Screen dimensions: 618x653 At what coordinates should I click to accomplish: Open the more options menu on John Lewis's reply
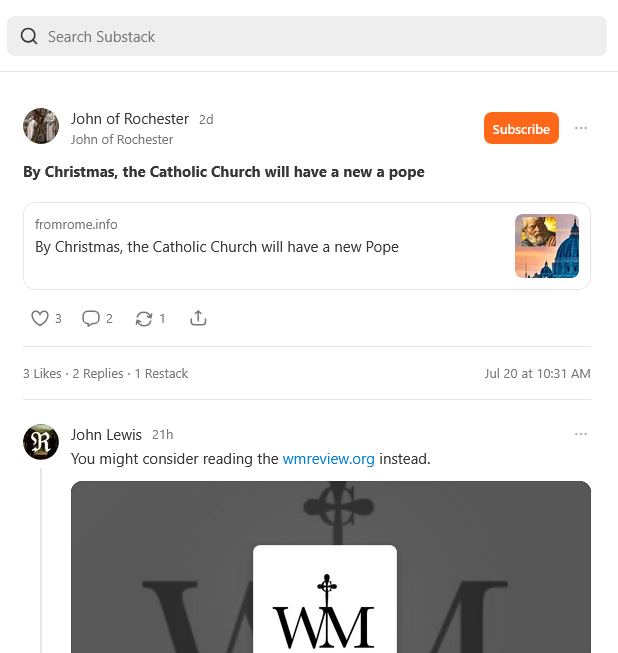coord(581,434)
